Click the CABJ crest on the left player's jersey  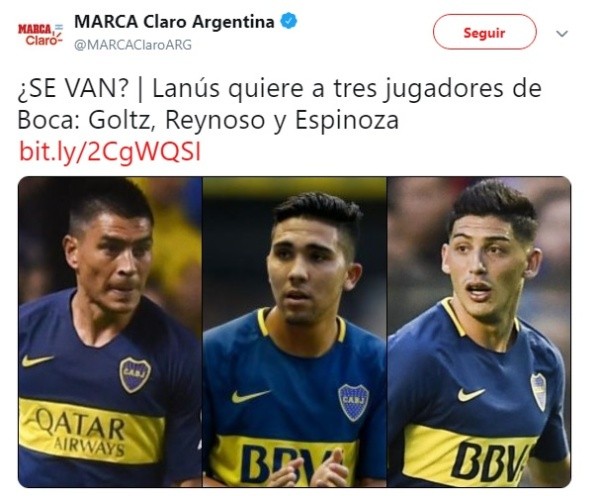(x=135, y=375)
